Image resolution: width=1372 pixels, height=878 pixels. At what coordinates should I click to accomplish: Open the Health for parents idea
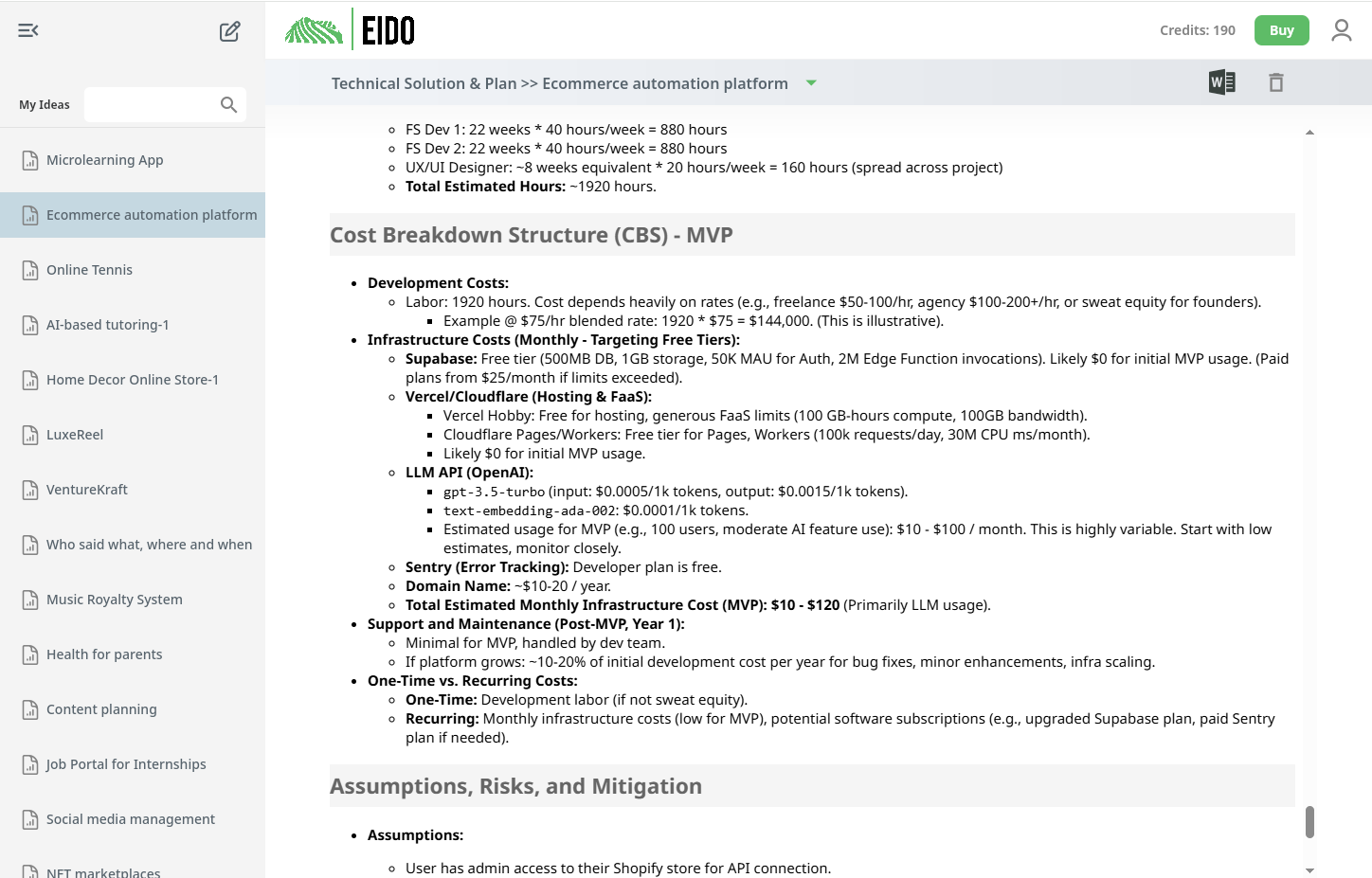(104, 654)
